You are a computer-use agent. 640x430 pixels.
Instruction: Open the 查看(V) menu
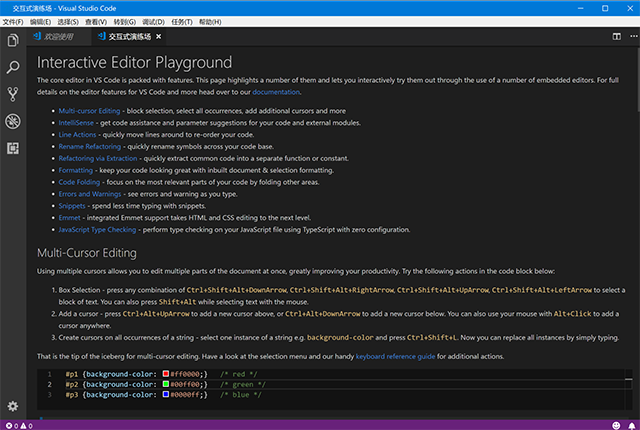tap(97, 21)
